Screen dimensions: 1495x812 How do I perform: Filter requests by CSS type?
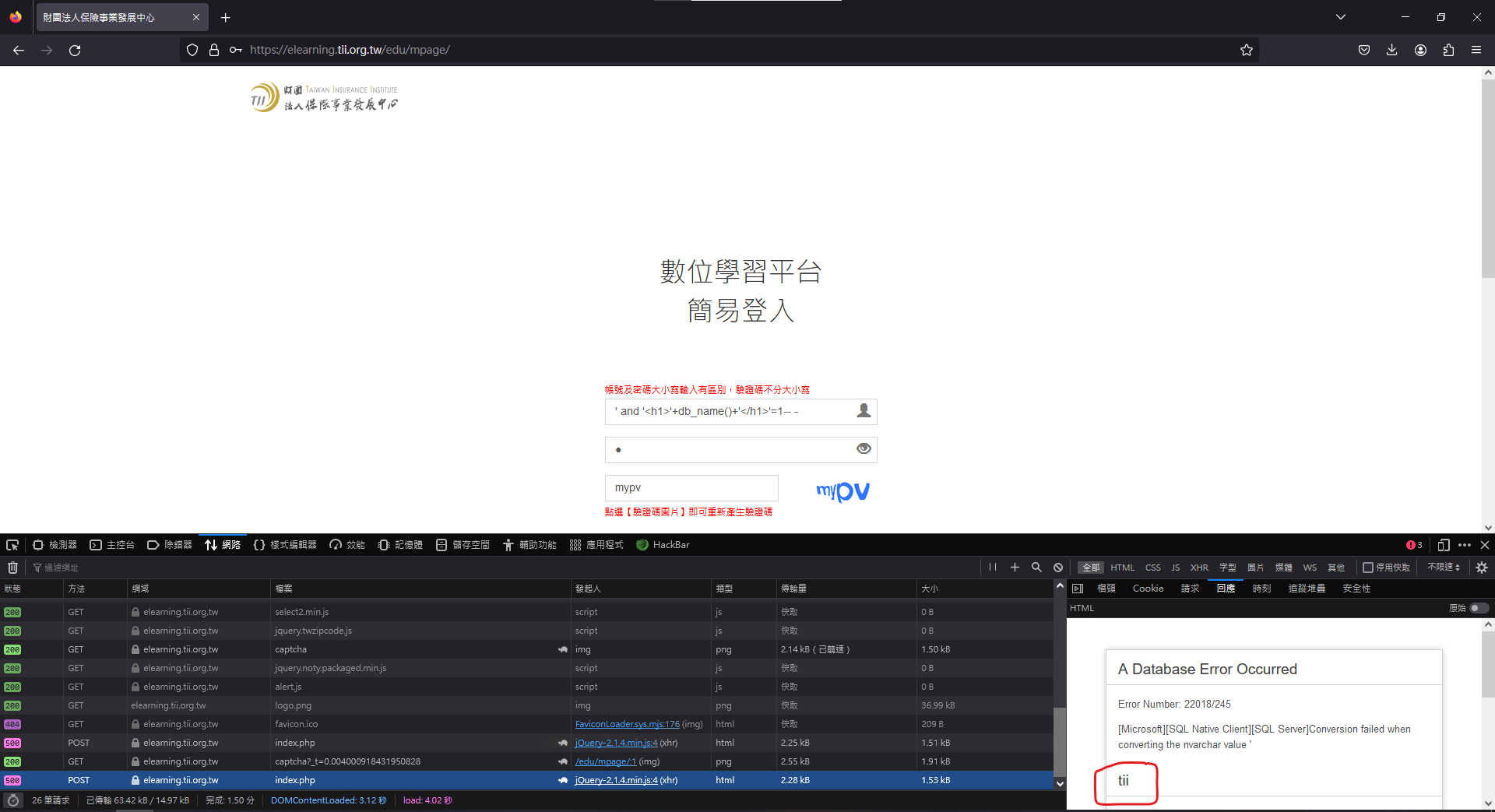tap(1153, 568)
